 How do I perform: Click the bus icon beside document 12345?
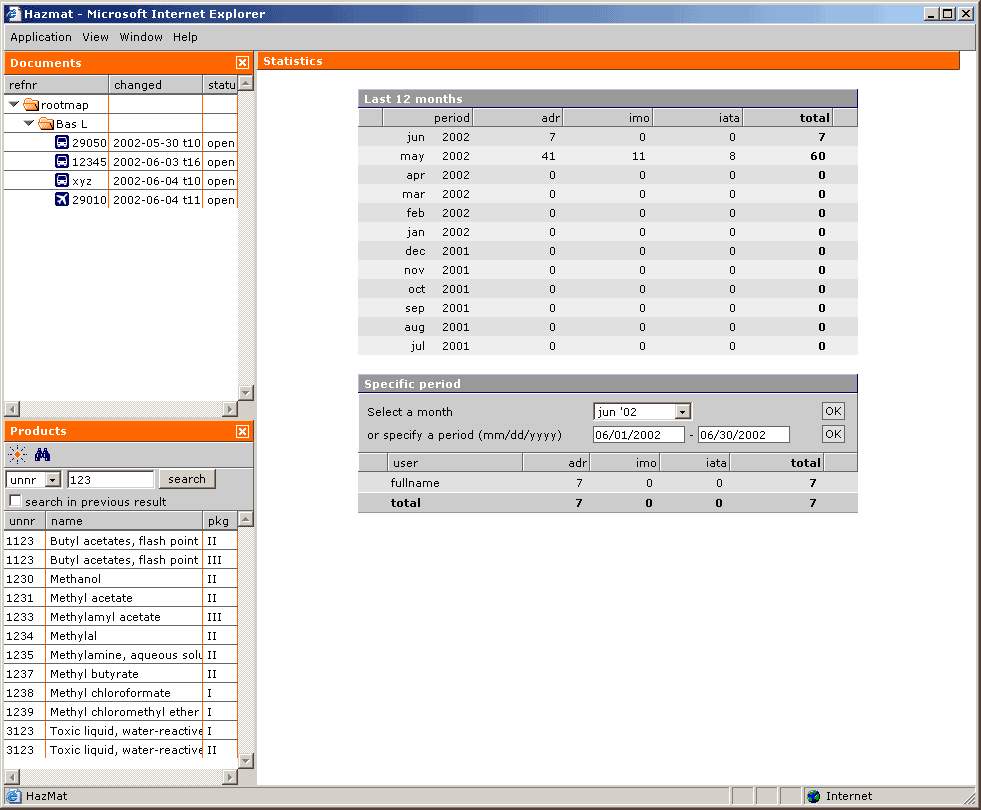point(62,162)
